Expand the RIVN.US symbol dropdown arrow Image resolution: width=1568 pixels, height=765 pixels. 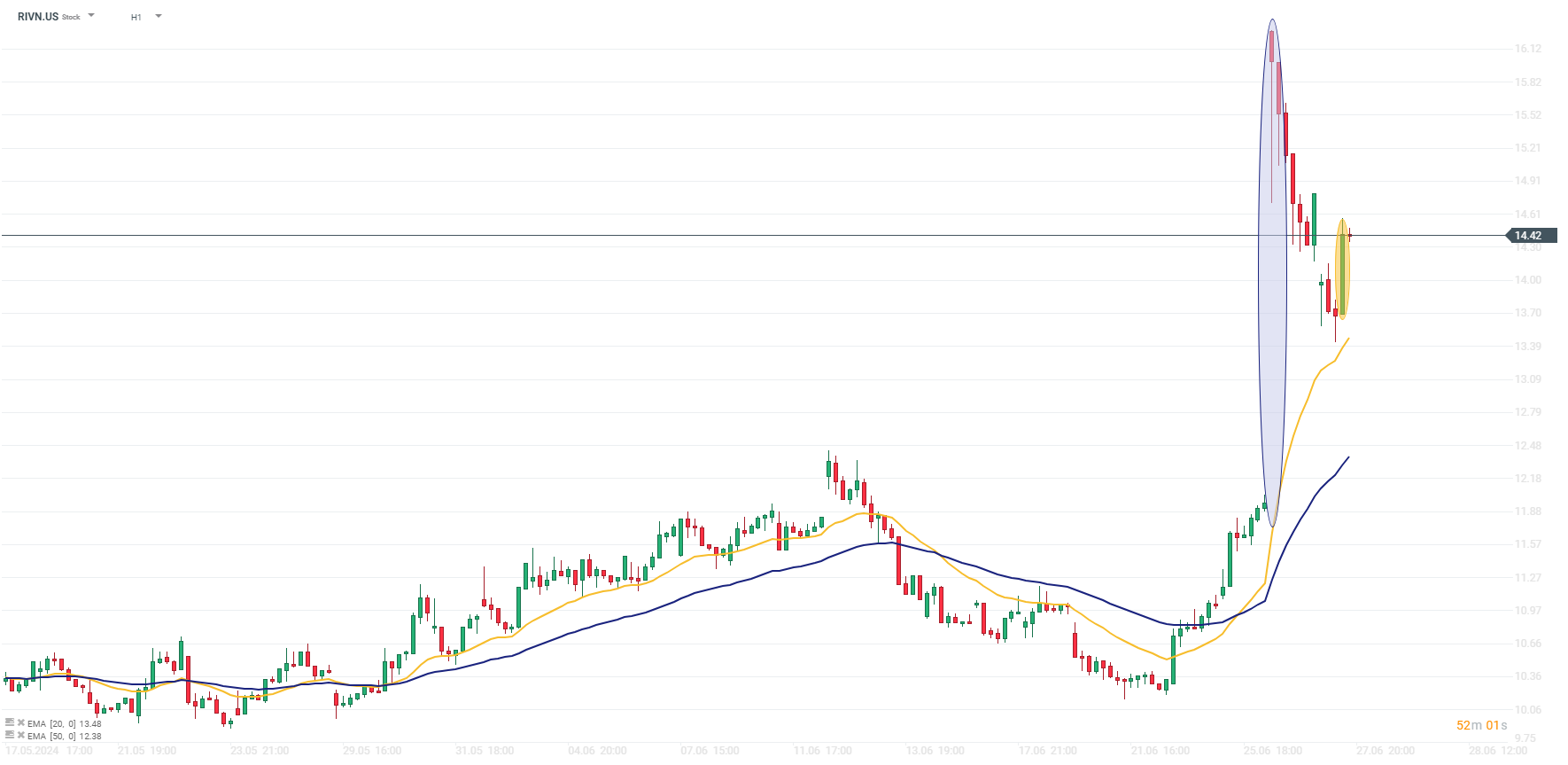pos(91,16)
